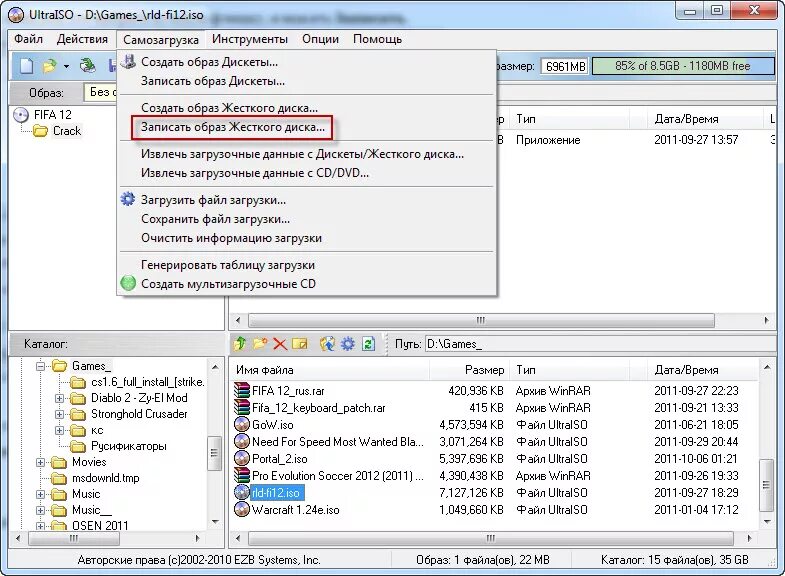
Task: Choose 'Очистить информацию загрузки'
Action: coord(231,238)
